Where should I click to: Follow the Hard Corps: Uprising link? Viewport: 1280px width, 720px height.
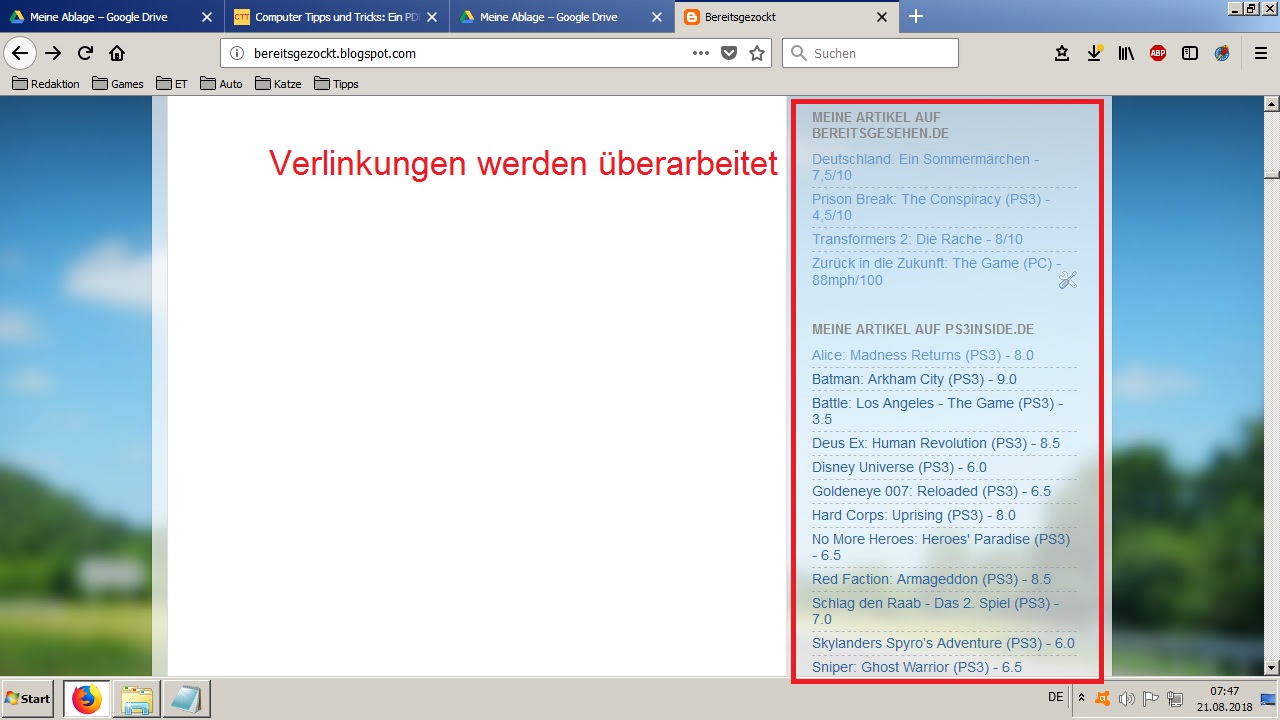click(914, 515)
